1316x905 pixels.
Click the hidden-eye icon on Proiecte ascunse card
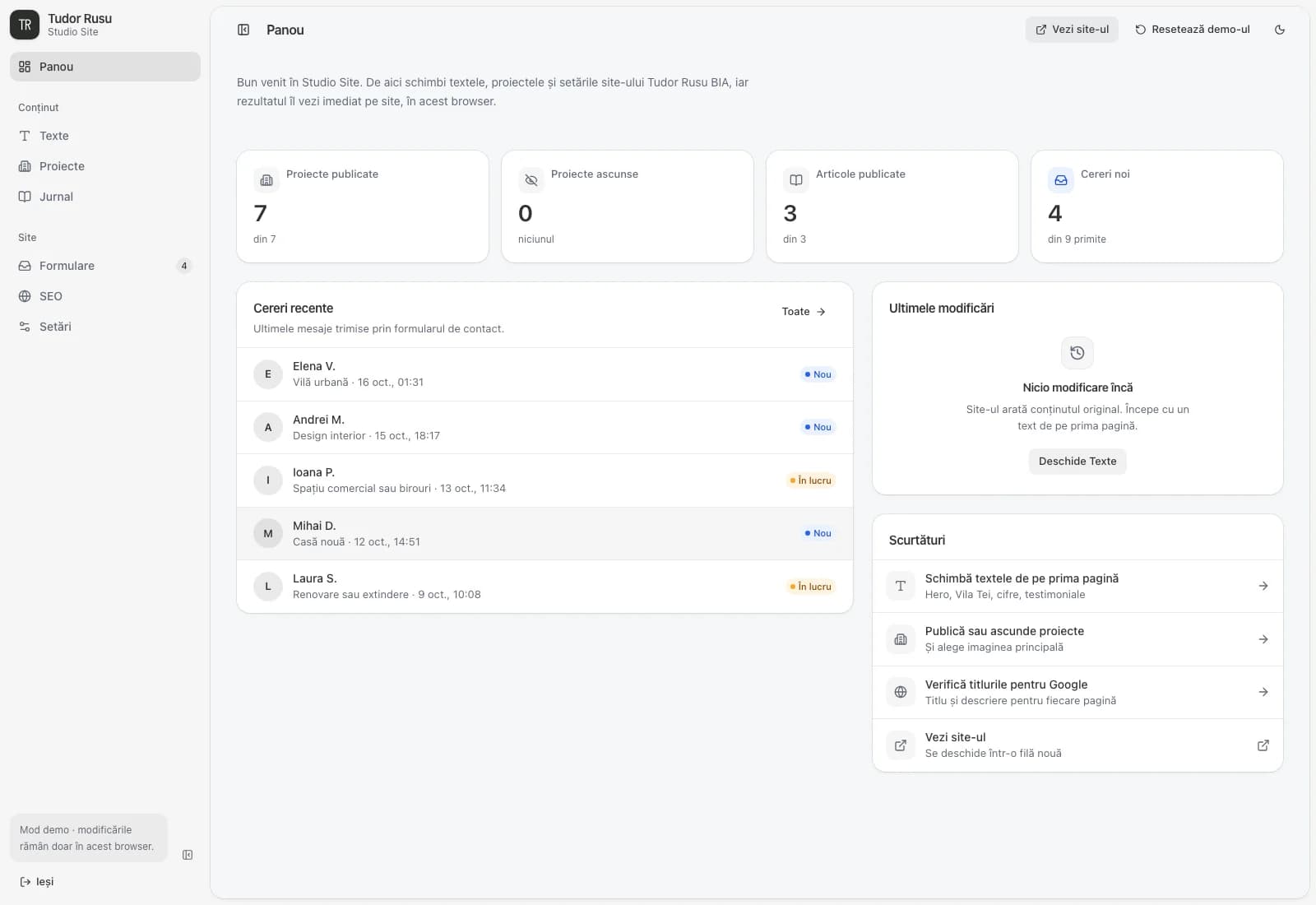(x=531, y=180)
